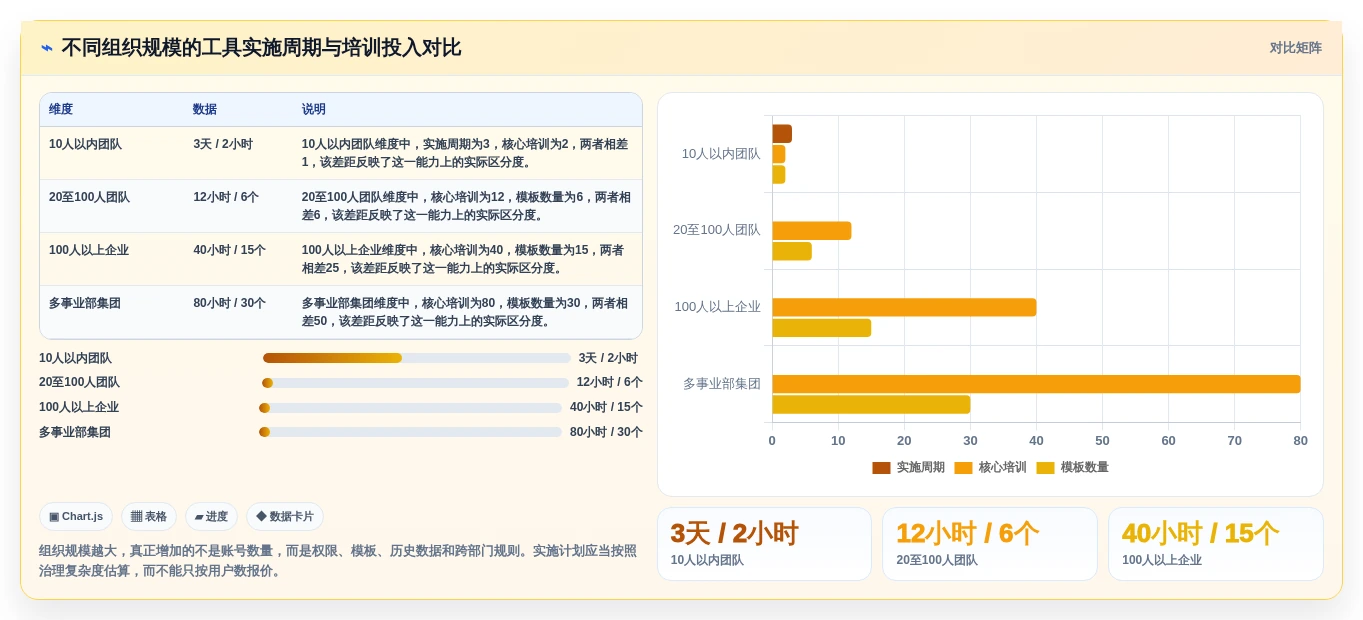Click table value 3天 / 2小时
The width and height of the screenshot is (1363, 620).
223,144
